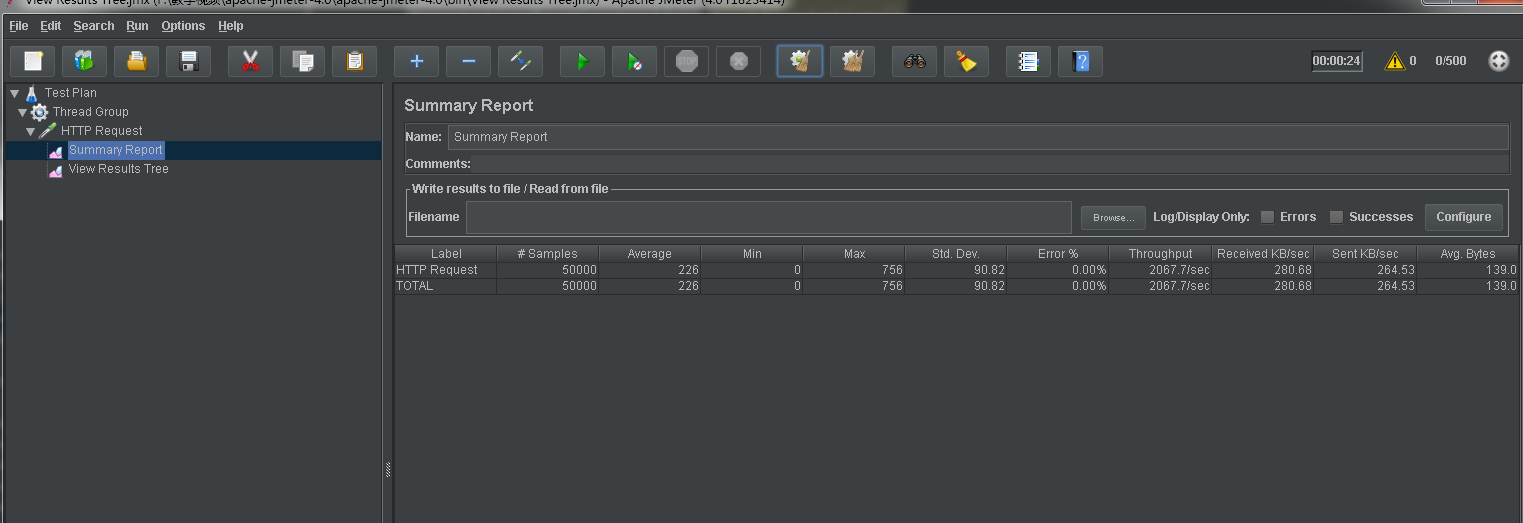1523x523 pixels.
Task: Select HTTP Request in tree
Action: click(101, 131)
